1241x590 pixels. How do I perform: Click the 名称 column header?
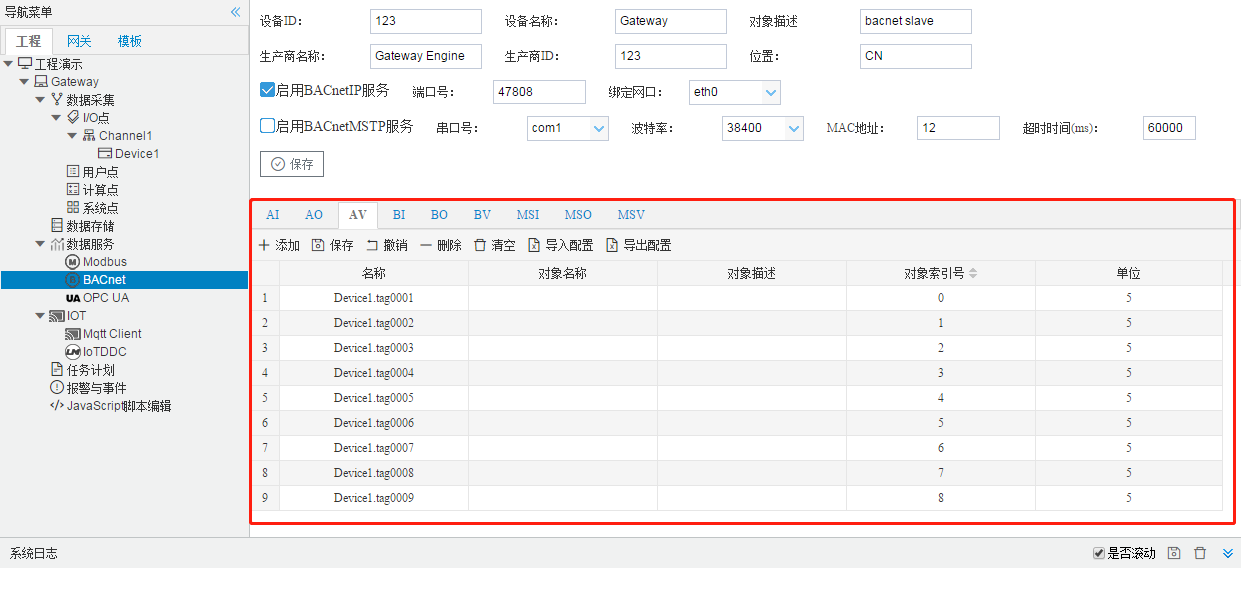coord(374,273)
